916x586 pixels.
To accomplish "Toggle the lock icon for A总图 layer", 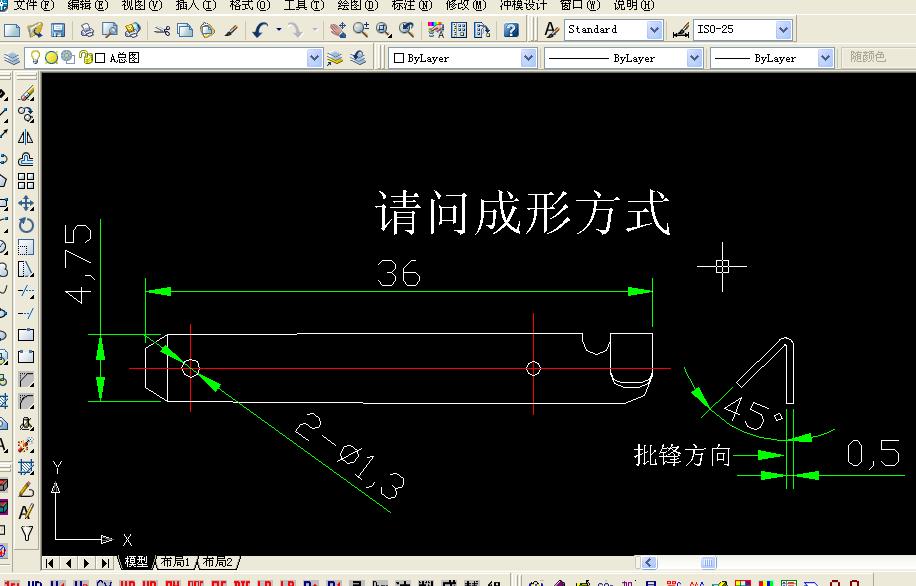I will click(85, 57).
